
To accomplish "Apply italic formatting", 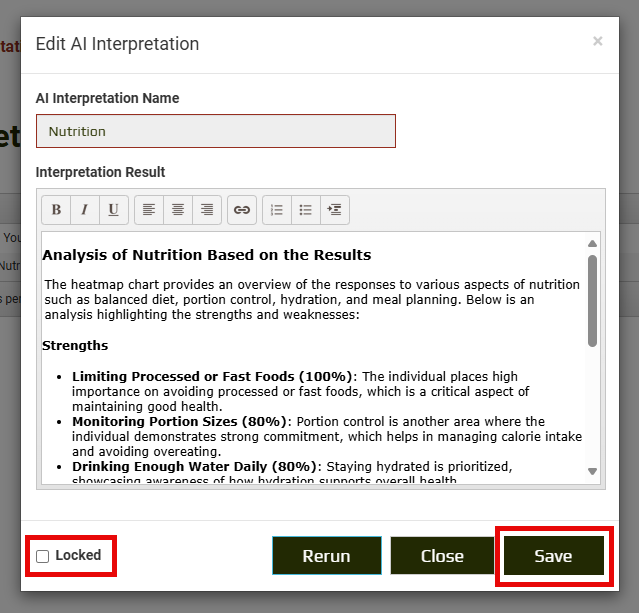I will tap(84, 210).
